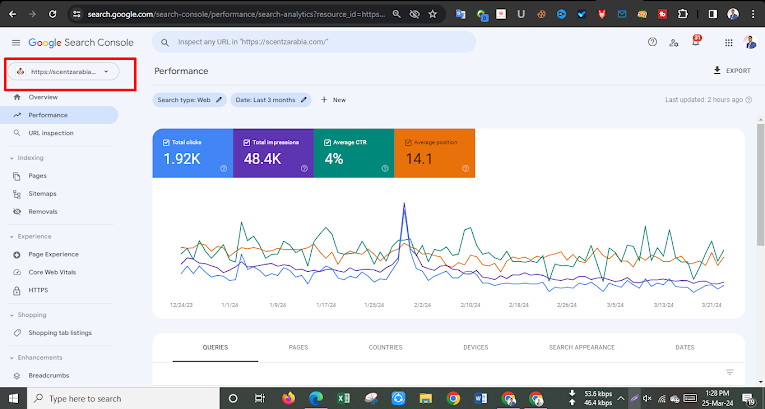Image resolution: width=765 pixels, height=409 pixels.
Task: Open the scentzarabia property selector dropdown
Action: click(x=63, y=72)
